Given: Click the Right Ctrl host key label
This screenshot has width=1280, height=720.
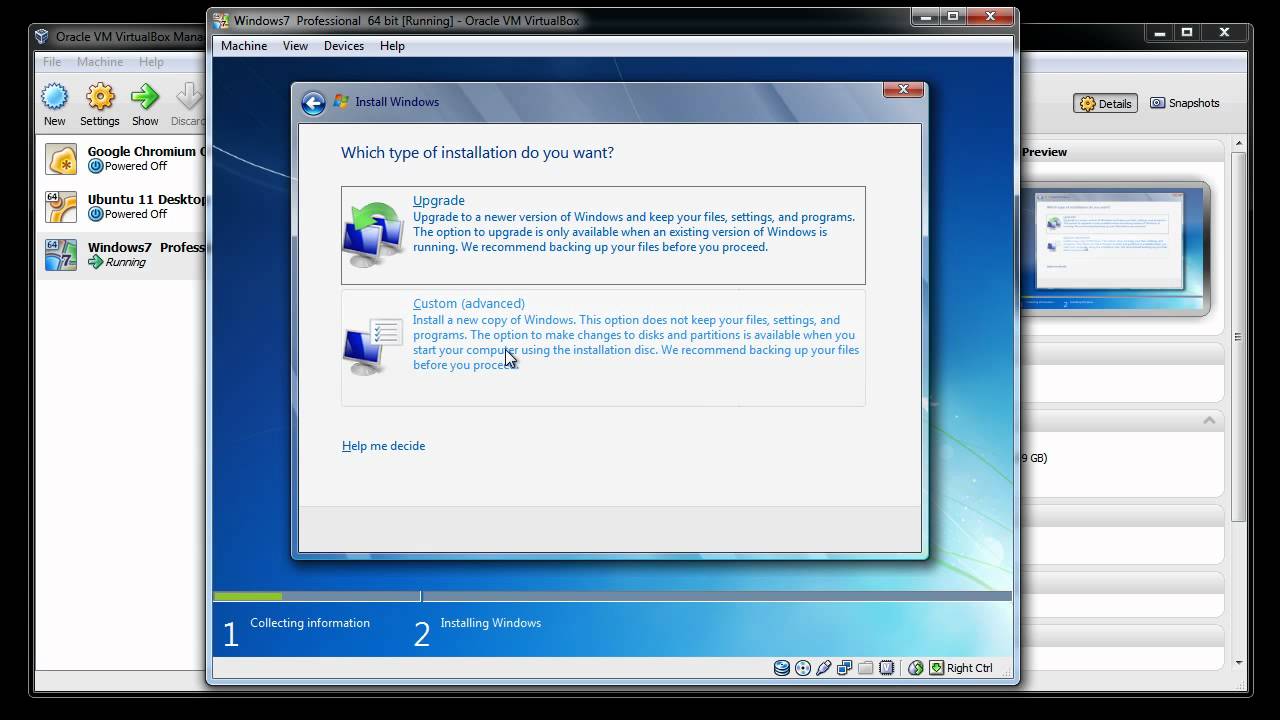Looking at the screenshot, I should [970, 668].
